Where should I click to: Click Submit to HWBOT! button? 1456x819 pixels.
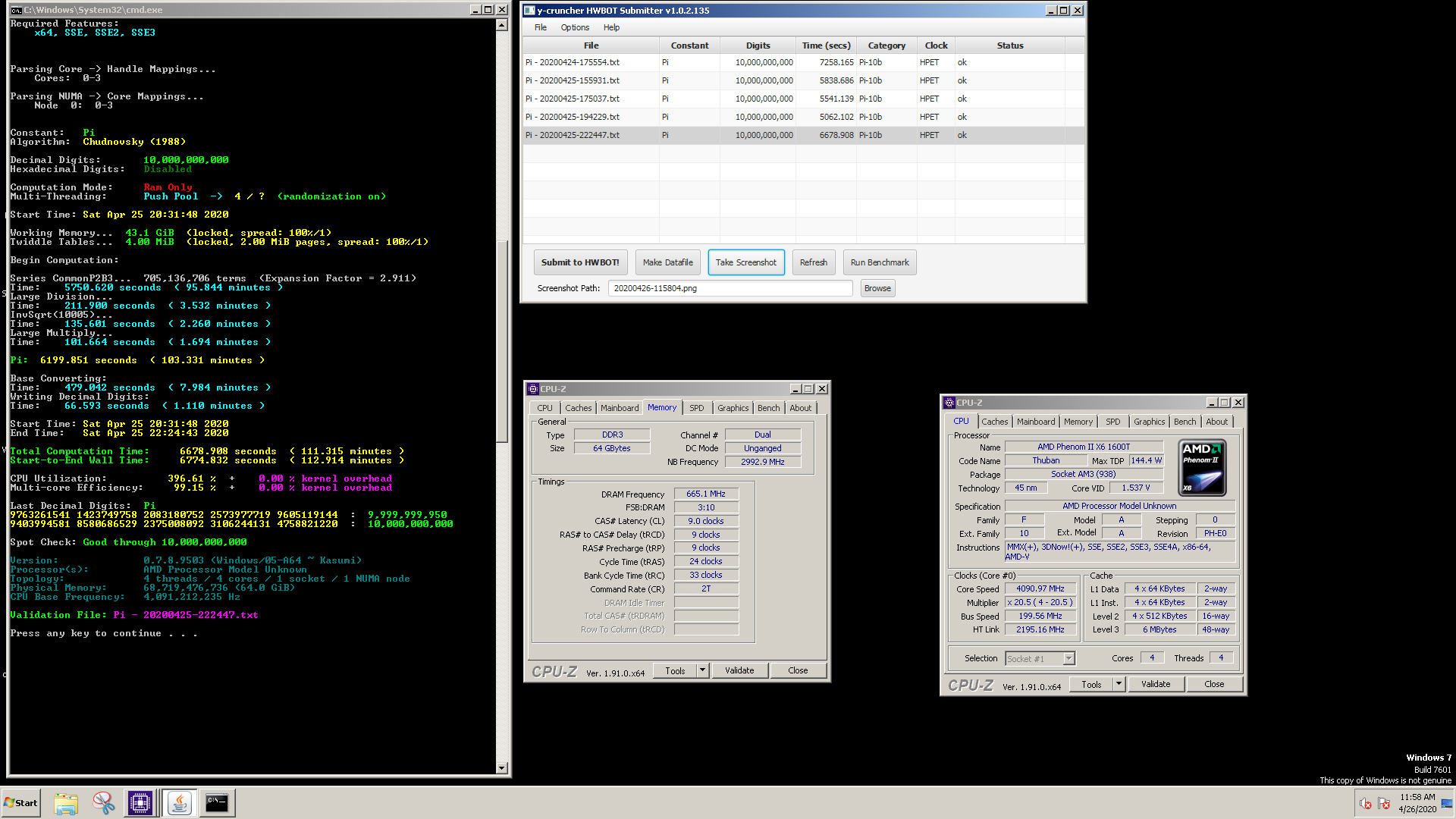pos(580,262)
